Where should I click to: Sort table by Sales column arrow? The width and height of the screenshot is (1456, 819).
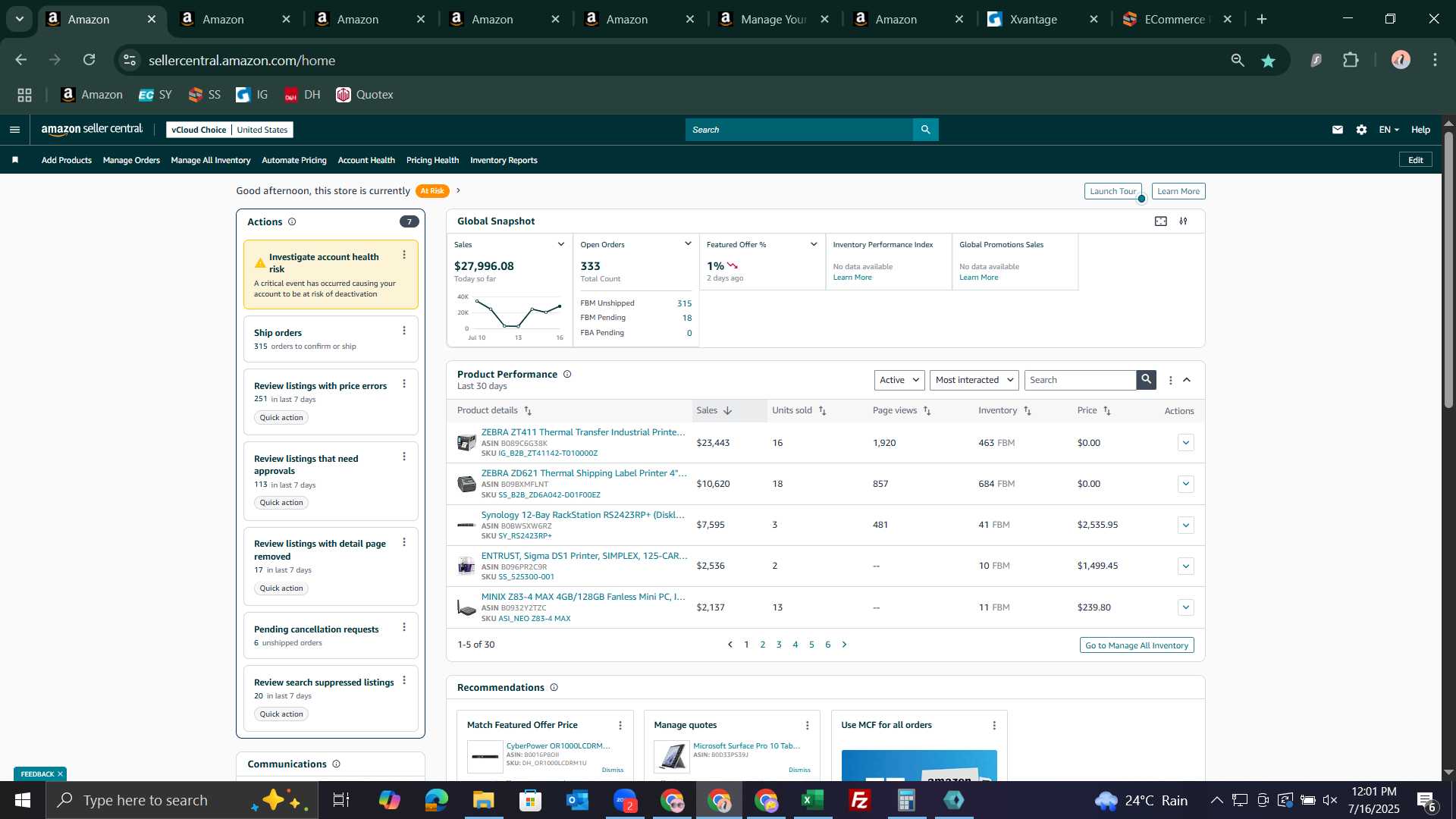point(727,411)
